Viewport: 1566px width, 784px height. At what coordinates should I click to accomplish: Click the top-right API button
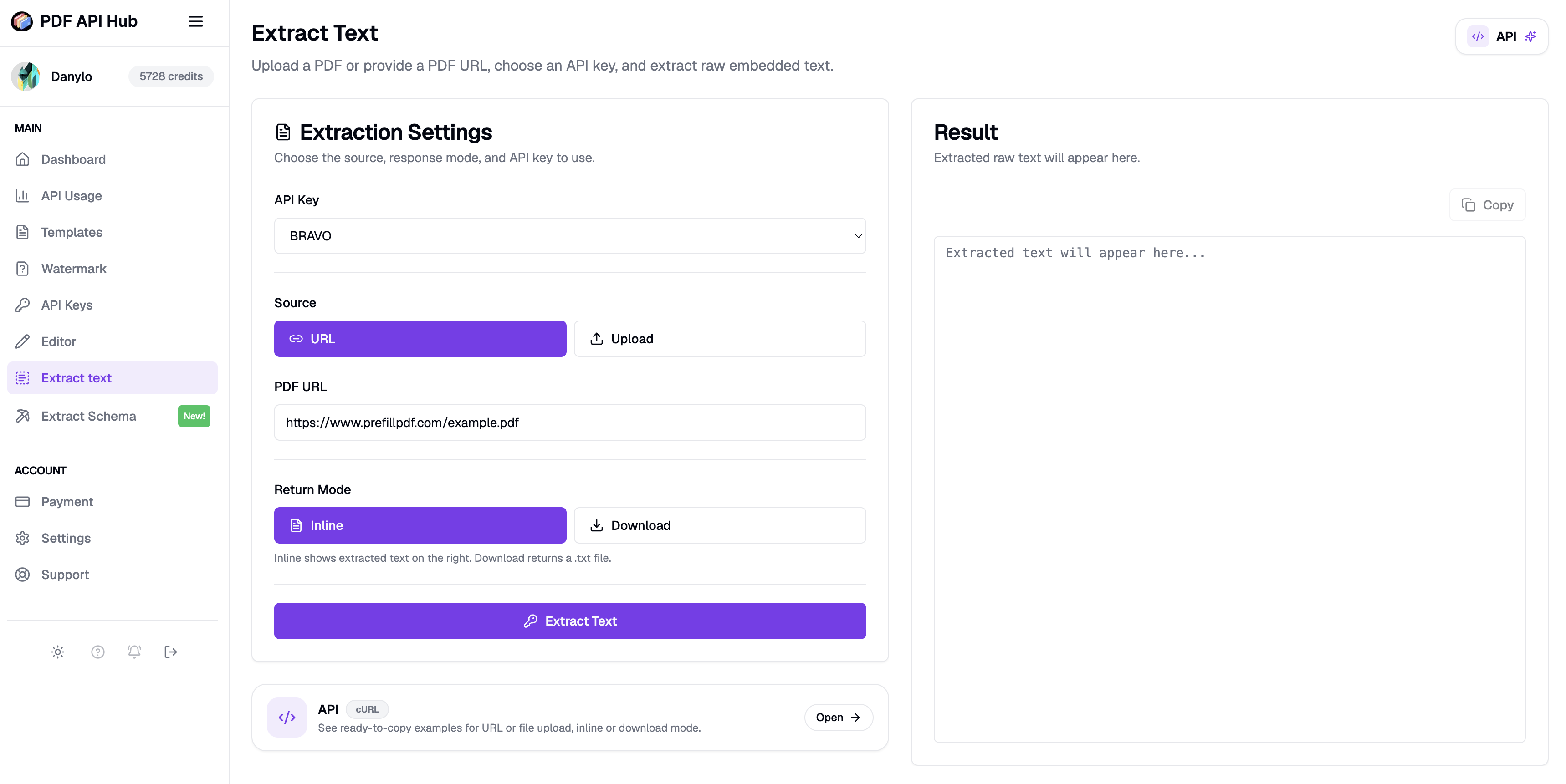1502,36
